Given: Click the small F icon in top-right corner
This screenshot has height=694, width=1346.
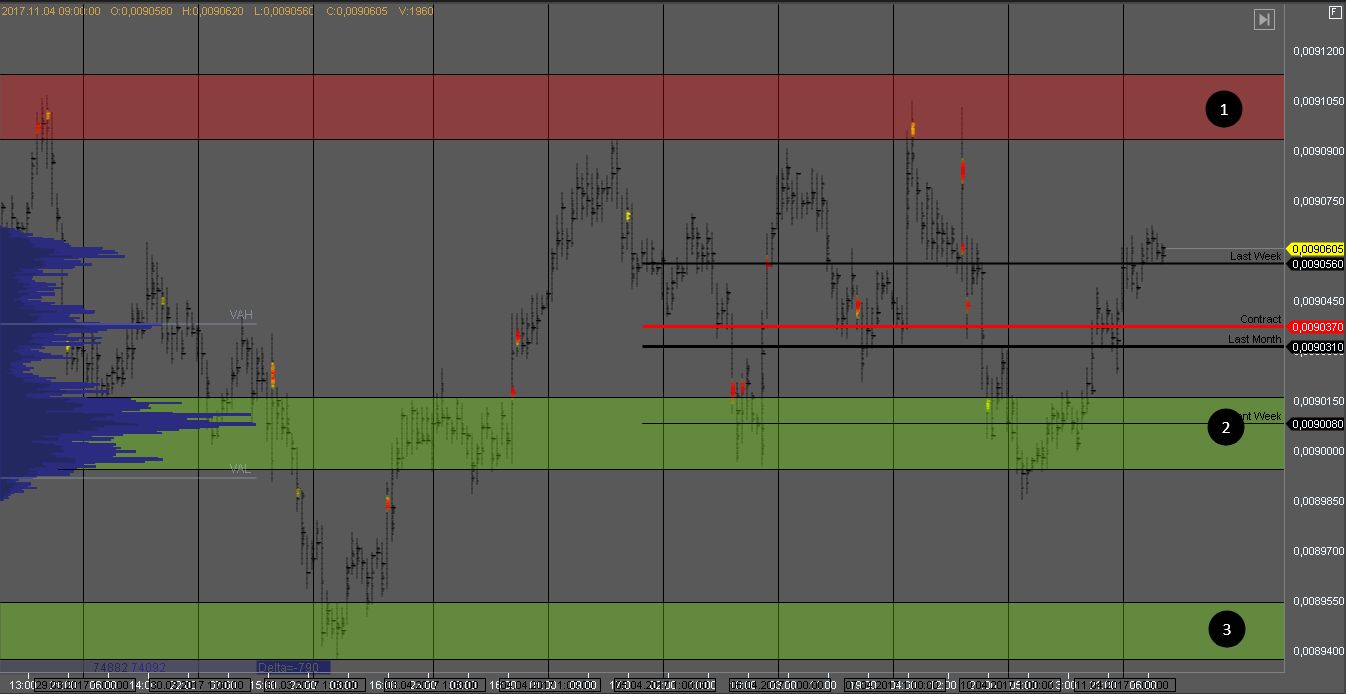Looking at the screenshot, I should 1335,12.
